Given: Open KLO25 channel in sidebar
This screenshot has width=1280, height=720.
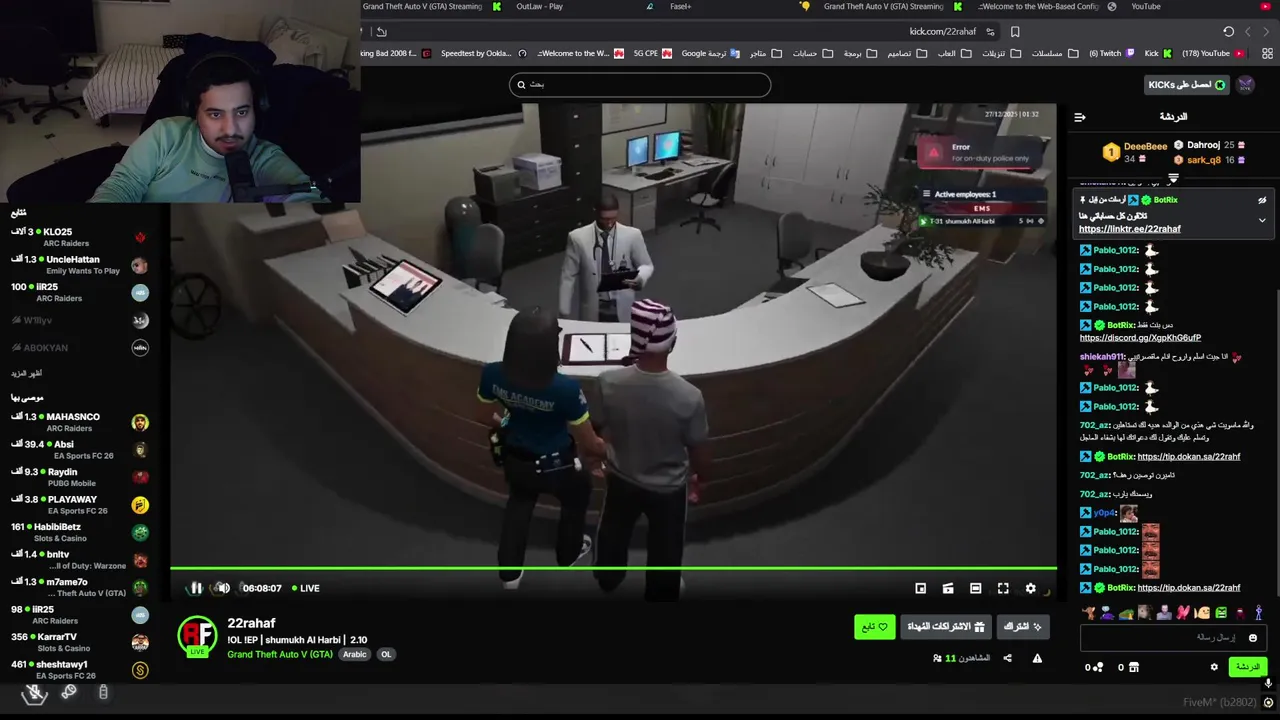Looking at the screenshot, I should (x=79, y=237).
